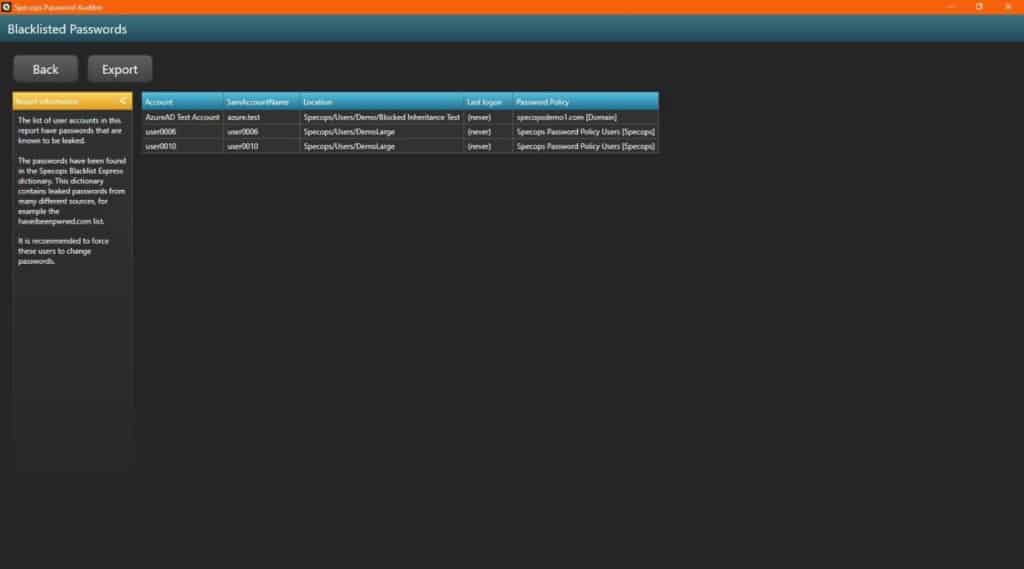This screenshot has height=569, width=1024.
Task: Click the recommendation to force password changes
Action: click(x=63, y=251)
